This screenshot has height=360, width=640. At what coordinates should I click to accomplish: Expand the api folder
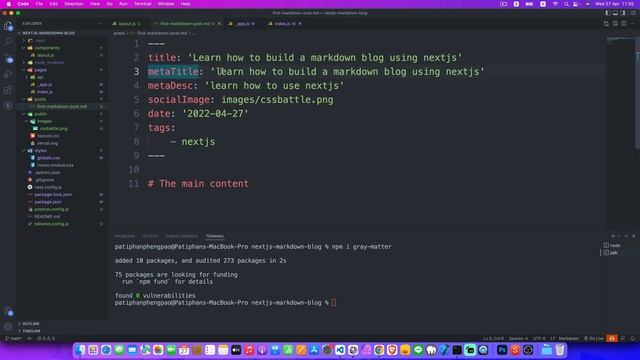40,77
